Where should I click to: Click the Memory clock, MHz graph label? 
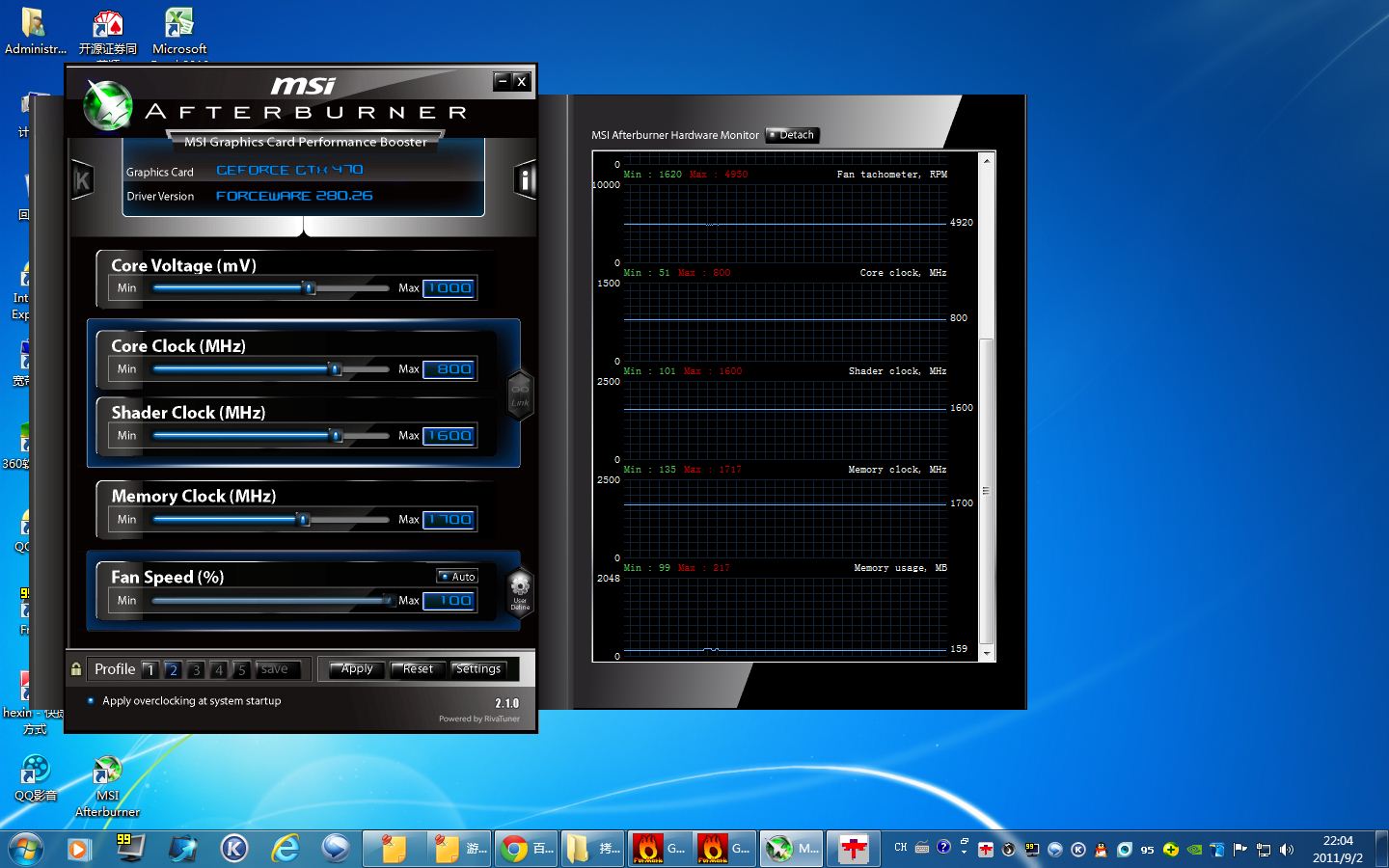coord(897,470)
